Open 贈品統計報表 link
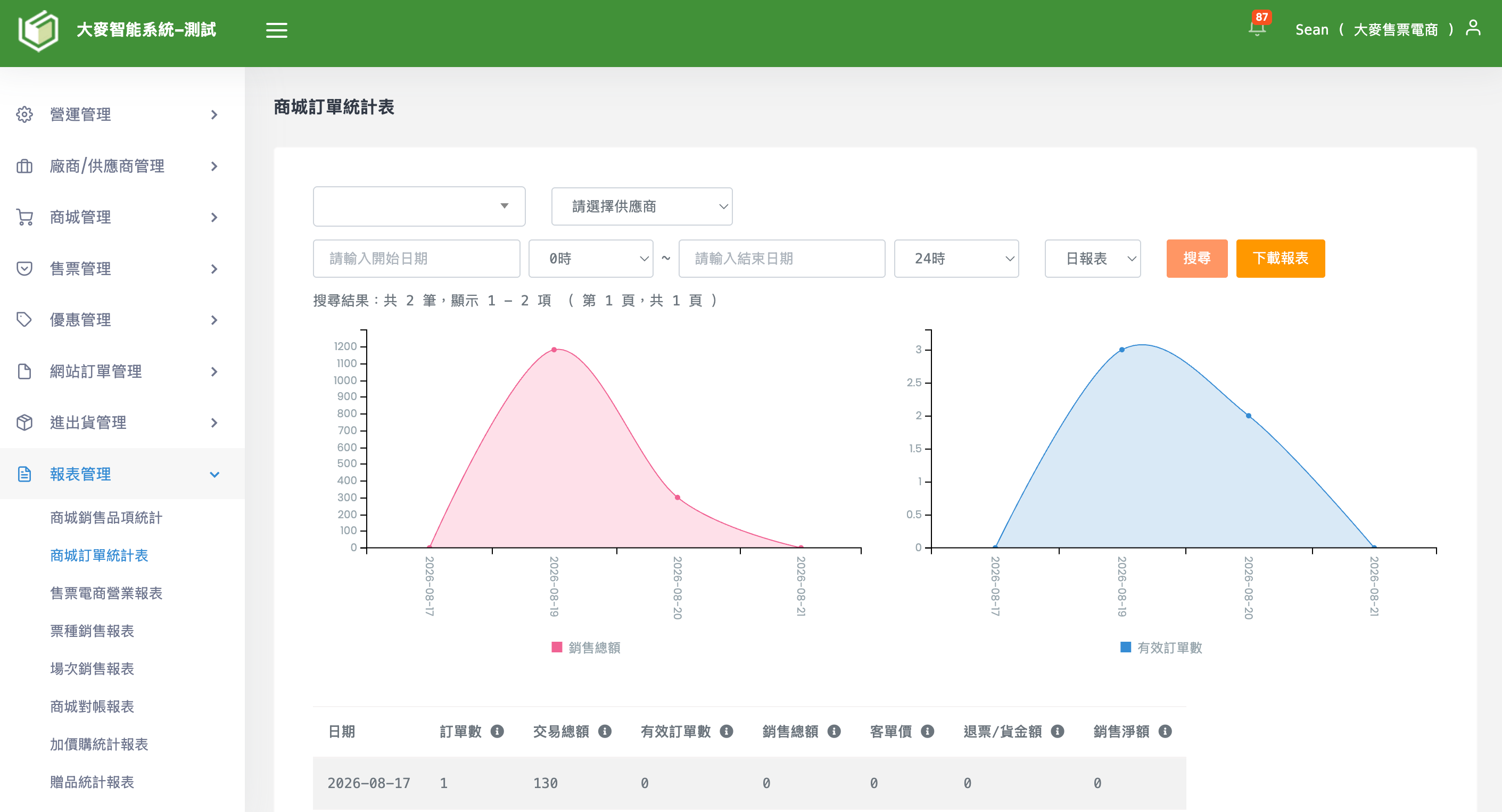The image size is (1502, 812). pos(92,782)
